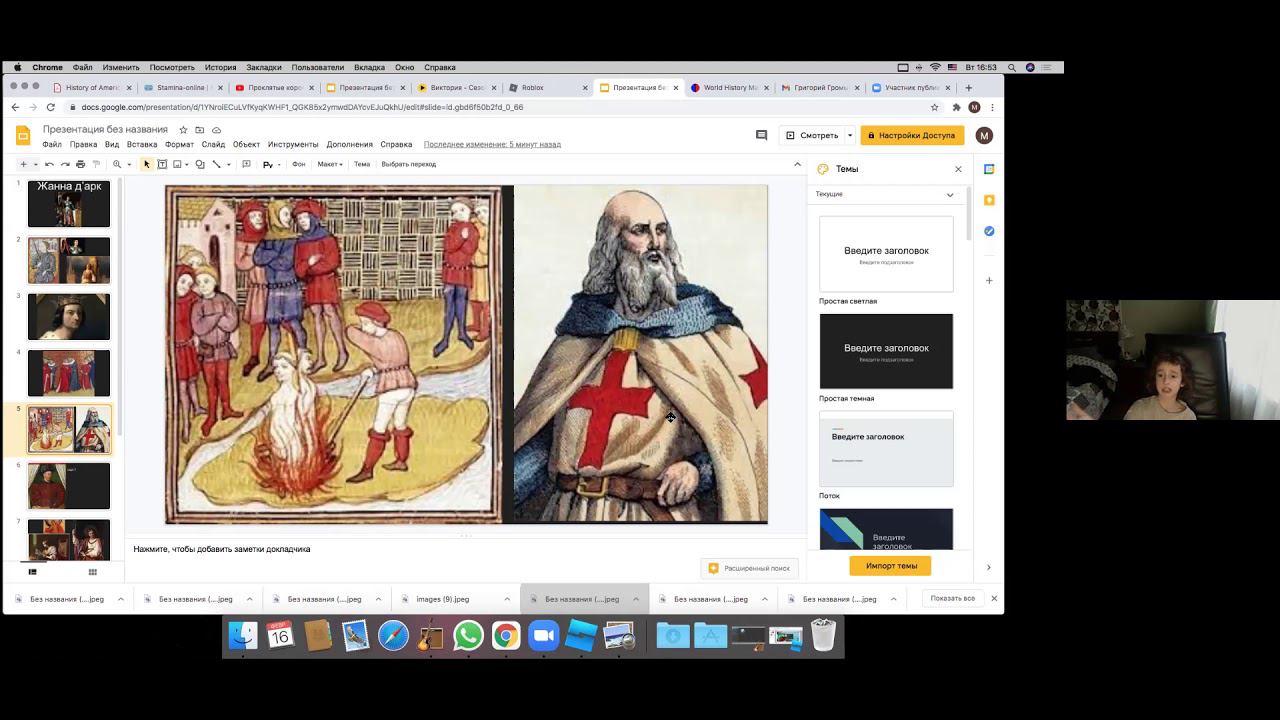
Task: Open the Google Calendar side panel icon
Action: pos(989,169)
